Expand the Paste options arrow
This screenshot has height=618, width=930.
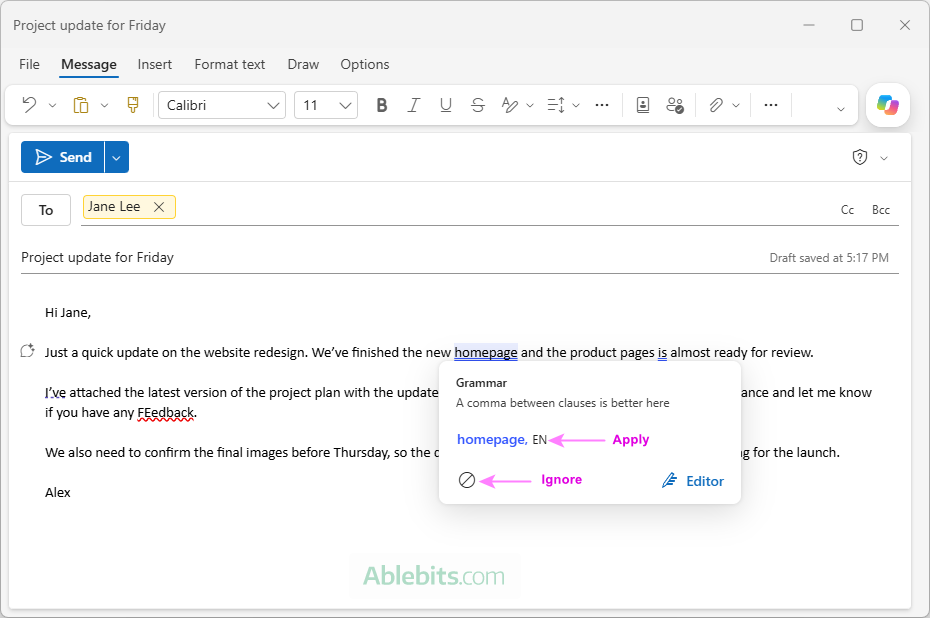[x=104, y=106]
